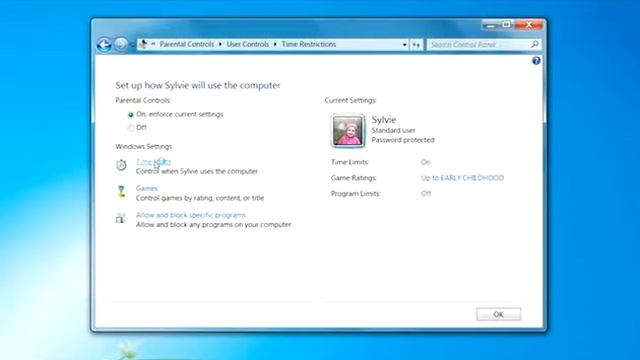Screen dimensions: 640x360
Task: Click the 'Program Limits:' label
Action: (356, 193)
